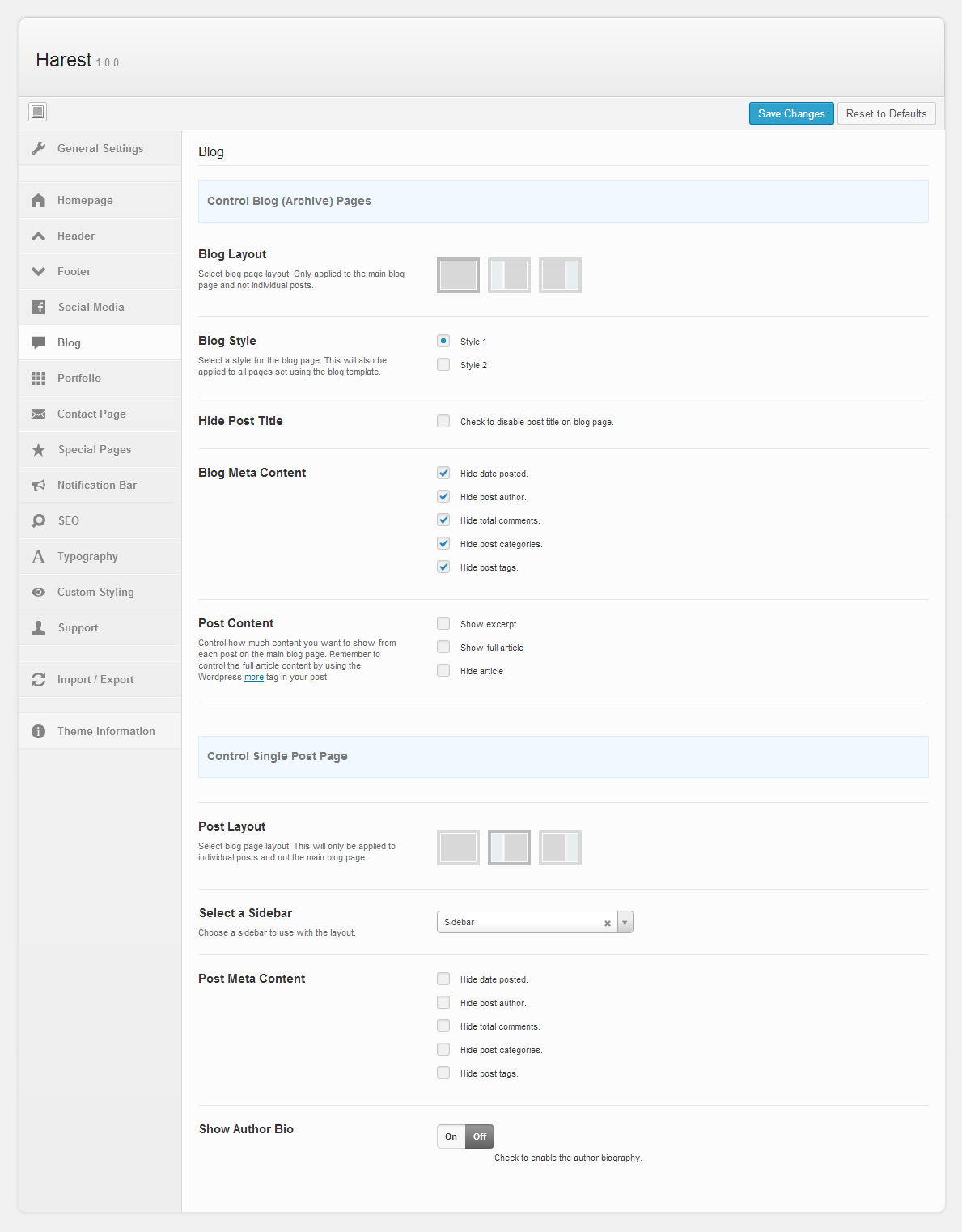Enable the Hide Post Title checkbox
The image size is (962, 1232).
click(x=443, y=421)
